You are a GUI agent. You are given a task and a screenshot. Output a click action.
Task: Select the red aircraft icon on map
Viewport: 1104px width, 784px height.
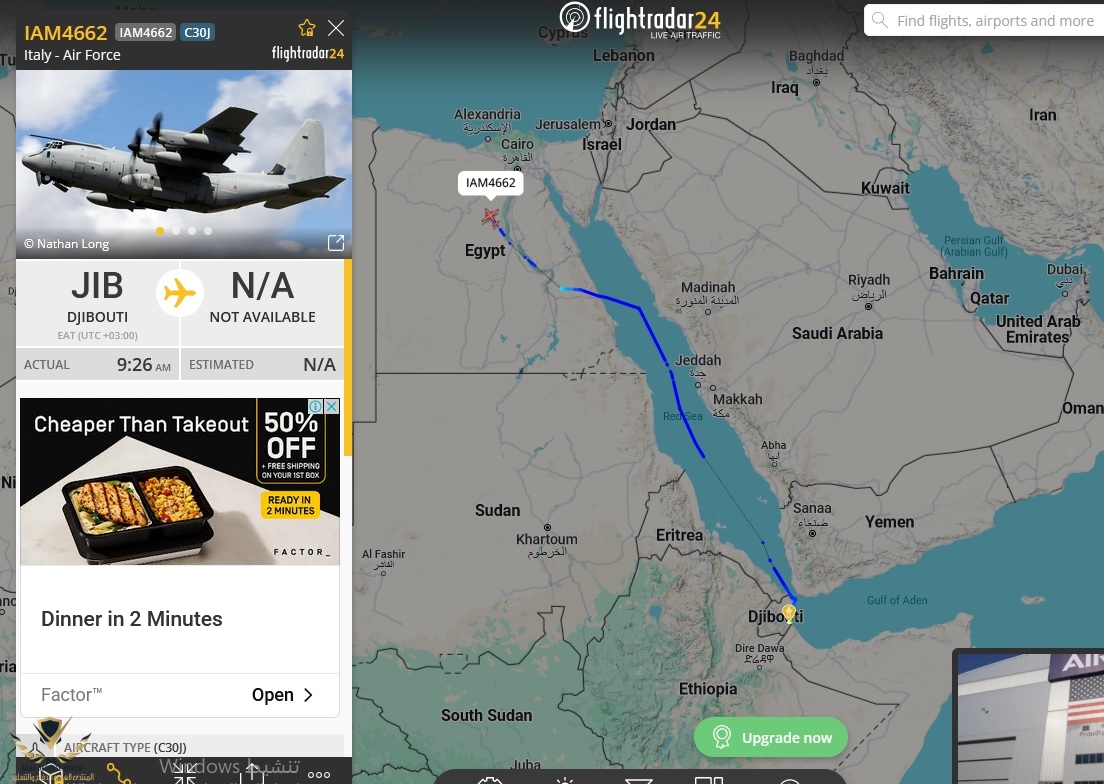pos(490,217)
